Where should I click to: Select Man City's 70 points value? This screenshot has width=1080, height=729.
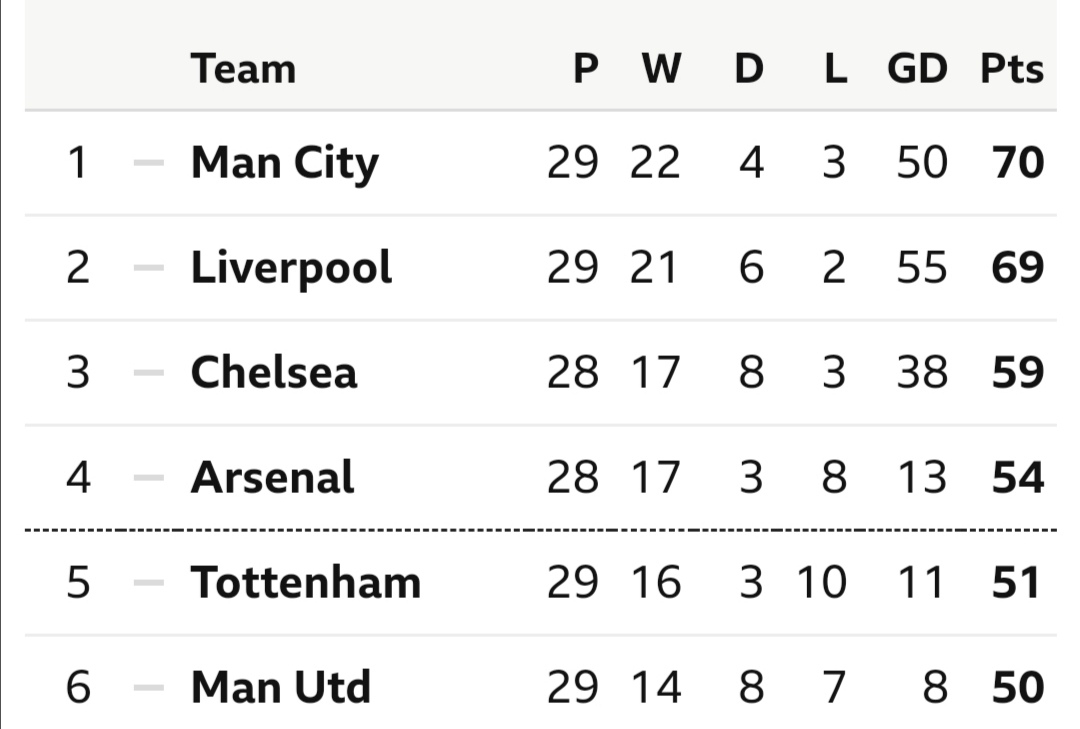1018,163
